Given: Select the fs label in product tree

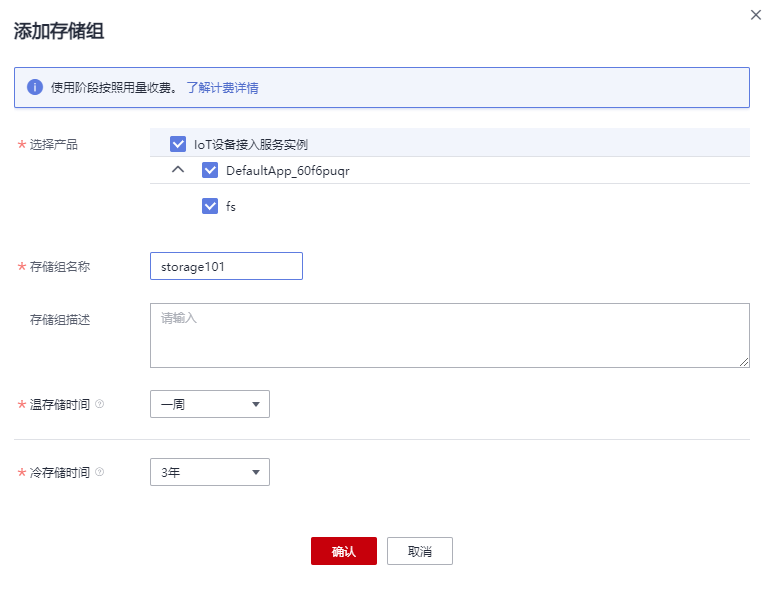Looking at the screenshot, I should (x=231, y=207).
